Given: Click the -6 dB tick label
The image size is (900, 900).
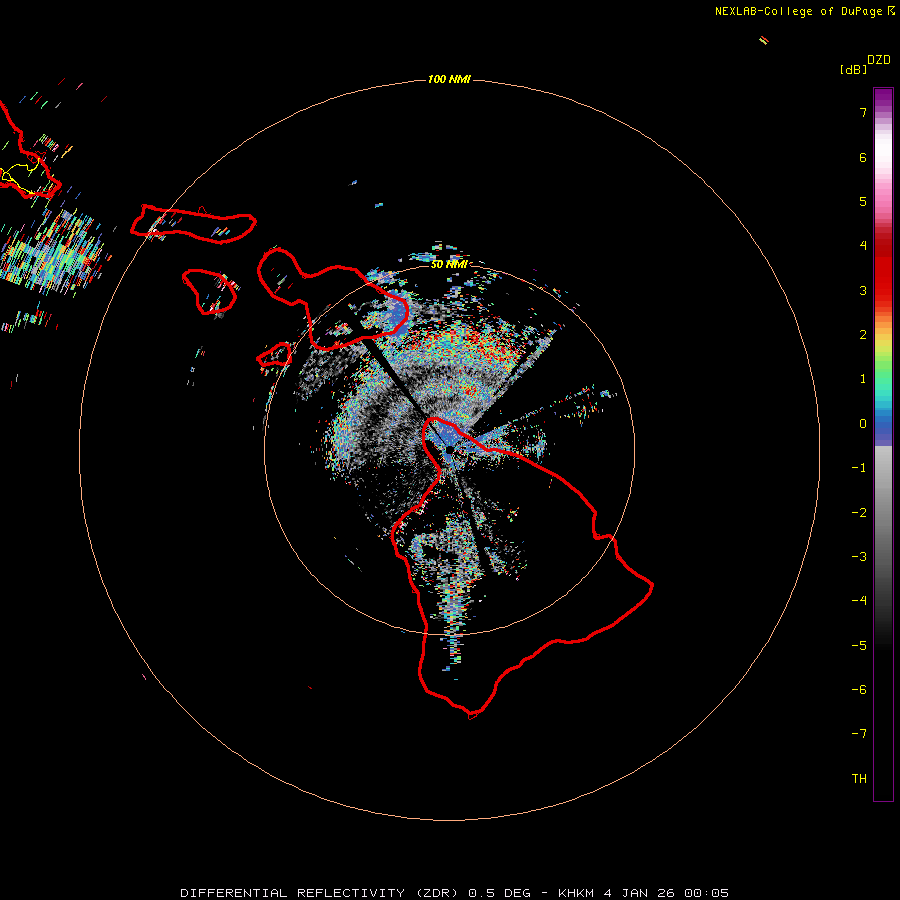Looking at the screenshot, I should tap(859, 690).
